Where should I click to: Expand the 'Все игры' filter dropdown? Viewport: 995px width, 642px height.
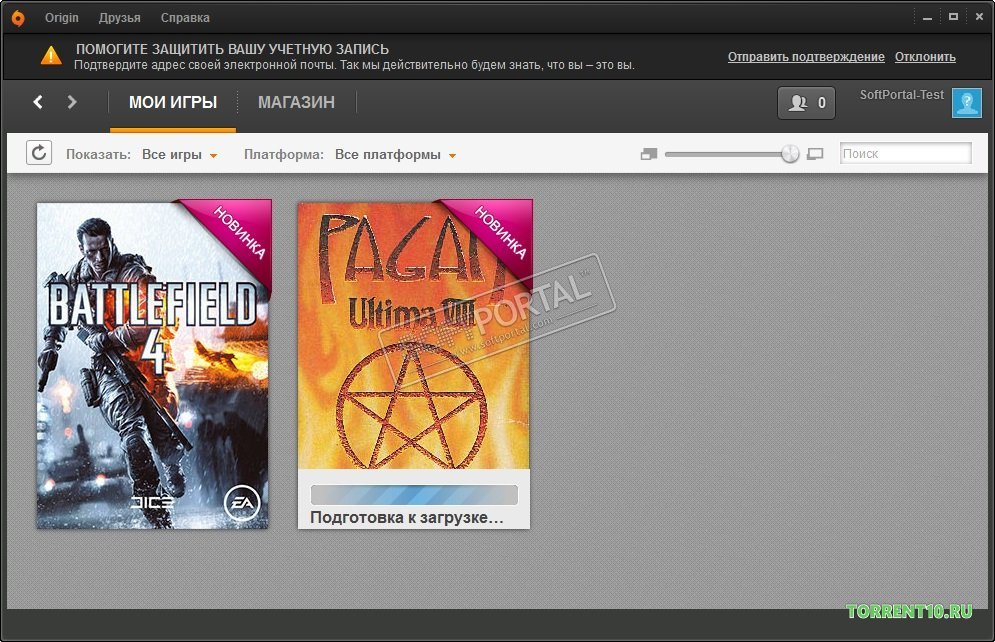(180, 155)
